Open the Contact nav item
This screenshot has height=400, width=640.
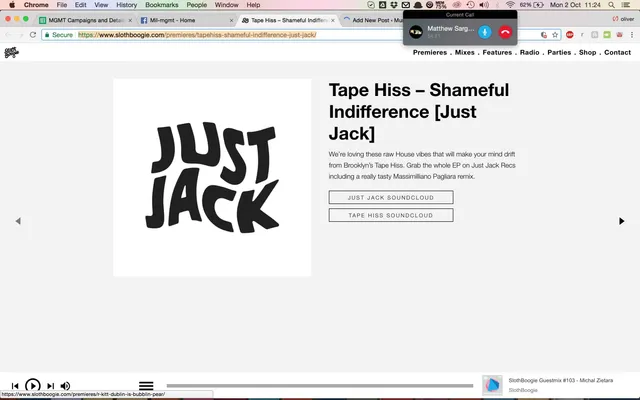coord(617,52)
